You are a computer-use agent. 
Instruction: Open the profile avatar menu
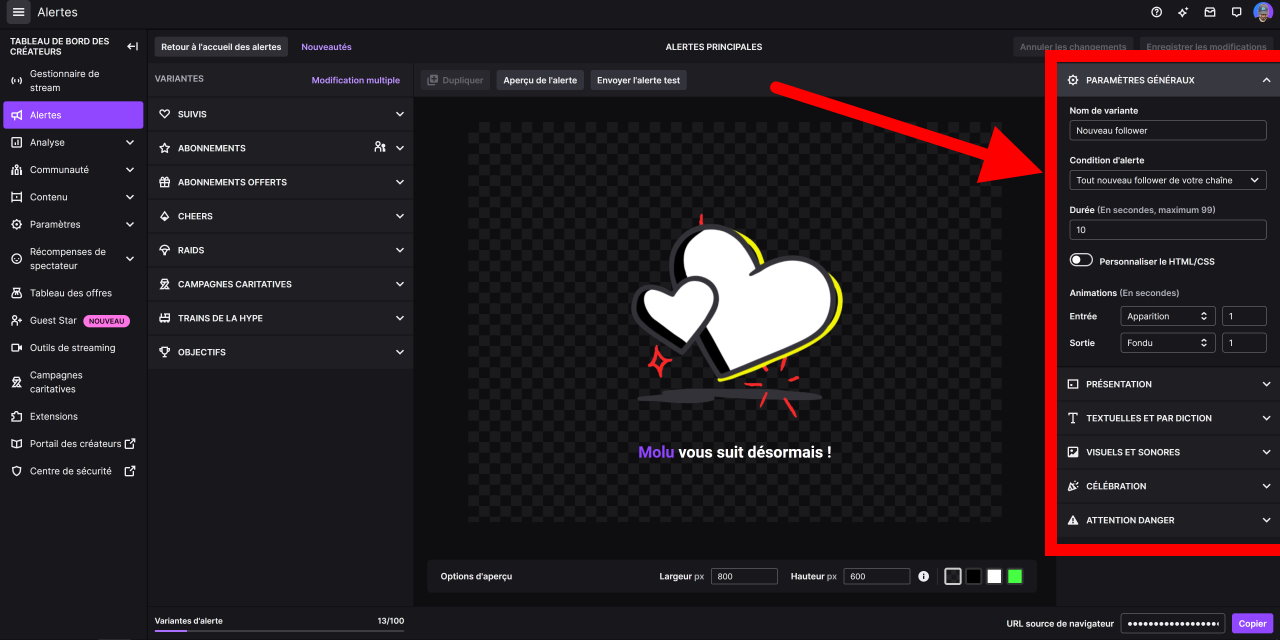click(1262, 12)
